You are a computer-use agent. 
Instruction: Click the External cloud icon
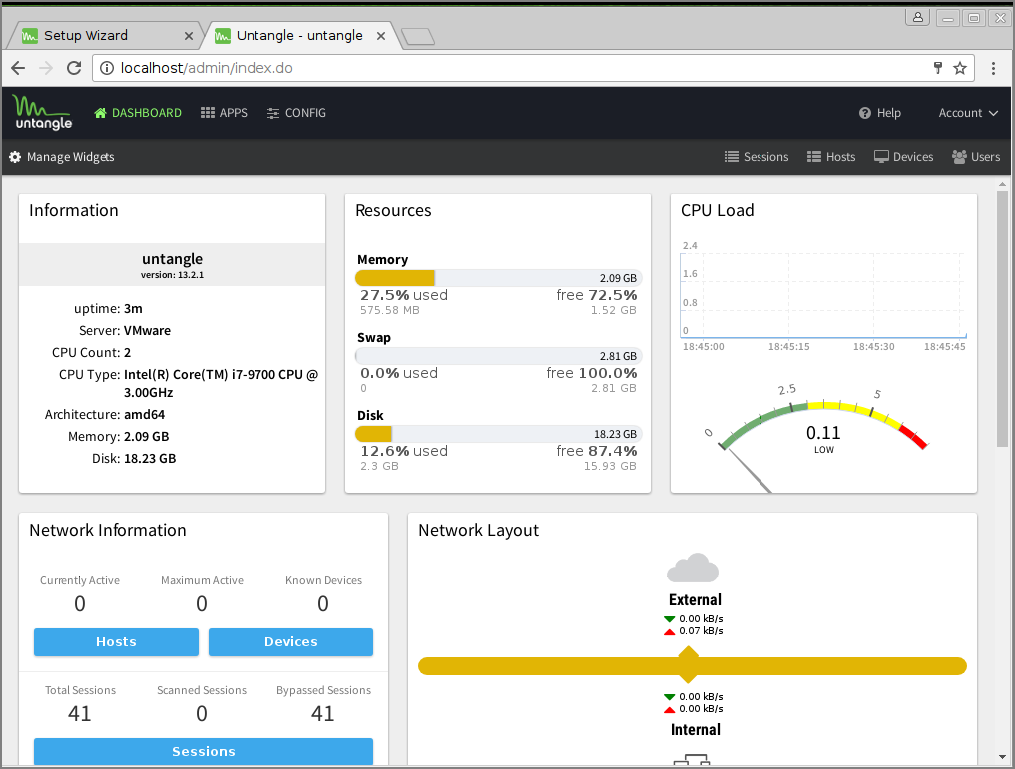coord(693,568)
